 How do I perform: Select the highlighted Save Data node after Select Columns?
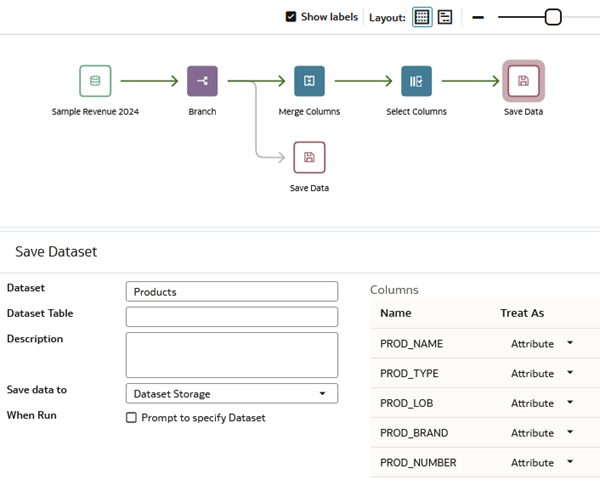pyautogui.click(x=523, y=81)
